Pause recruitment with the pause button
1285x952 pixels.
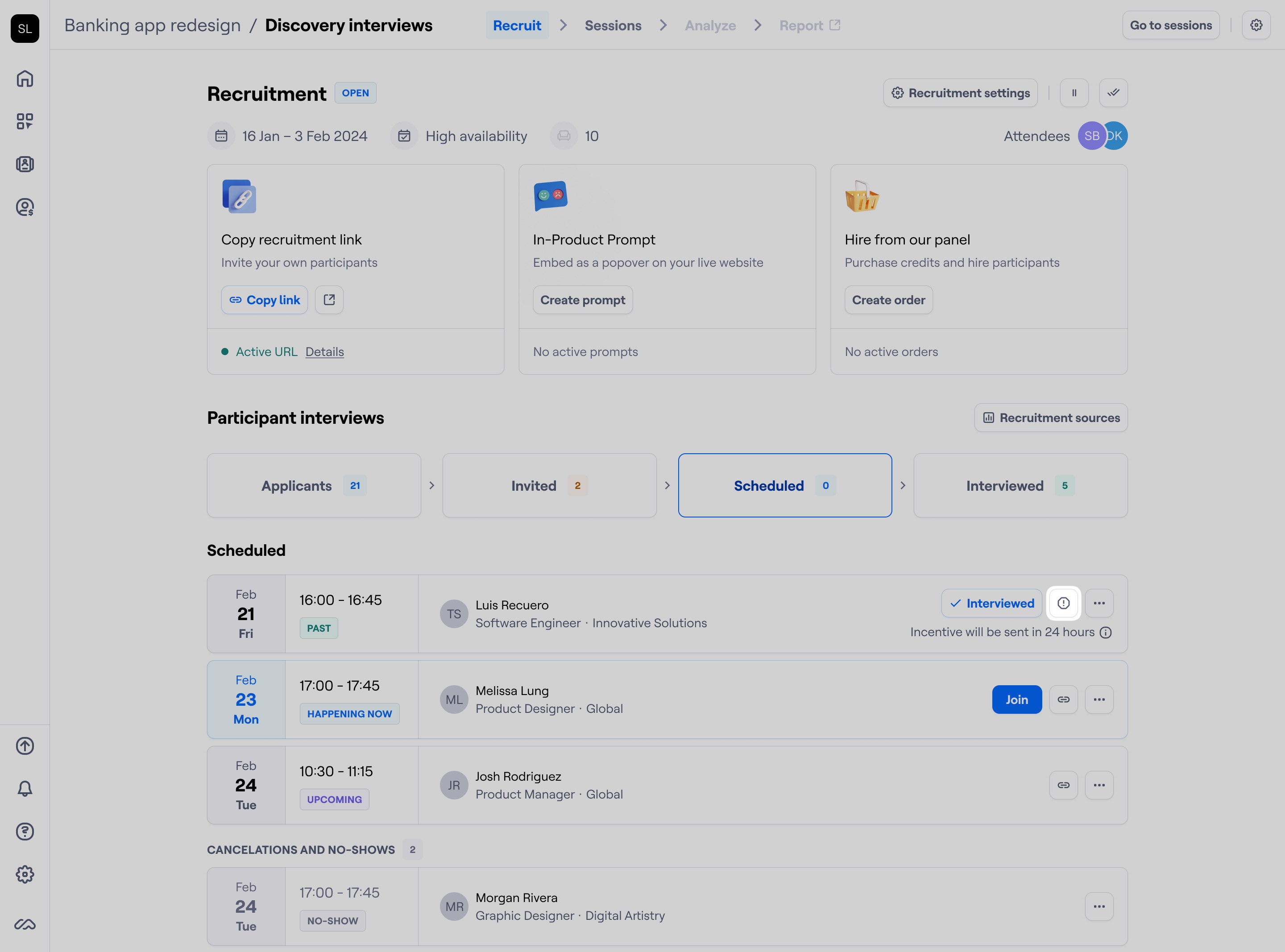point(1074,93)
